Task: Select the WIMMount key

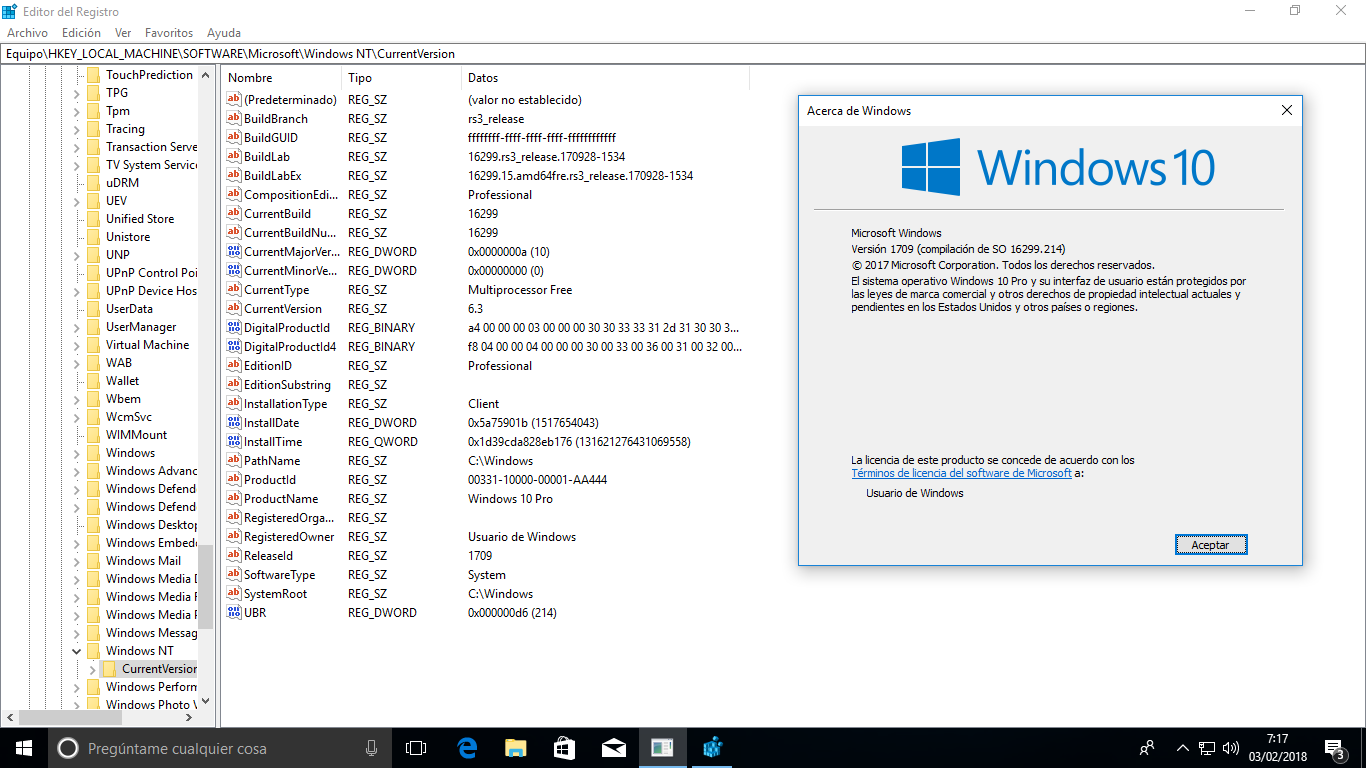Action: (136, 435)
